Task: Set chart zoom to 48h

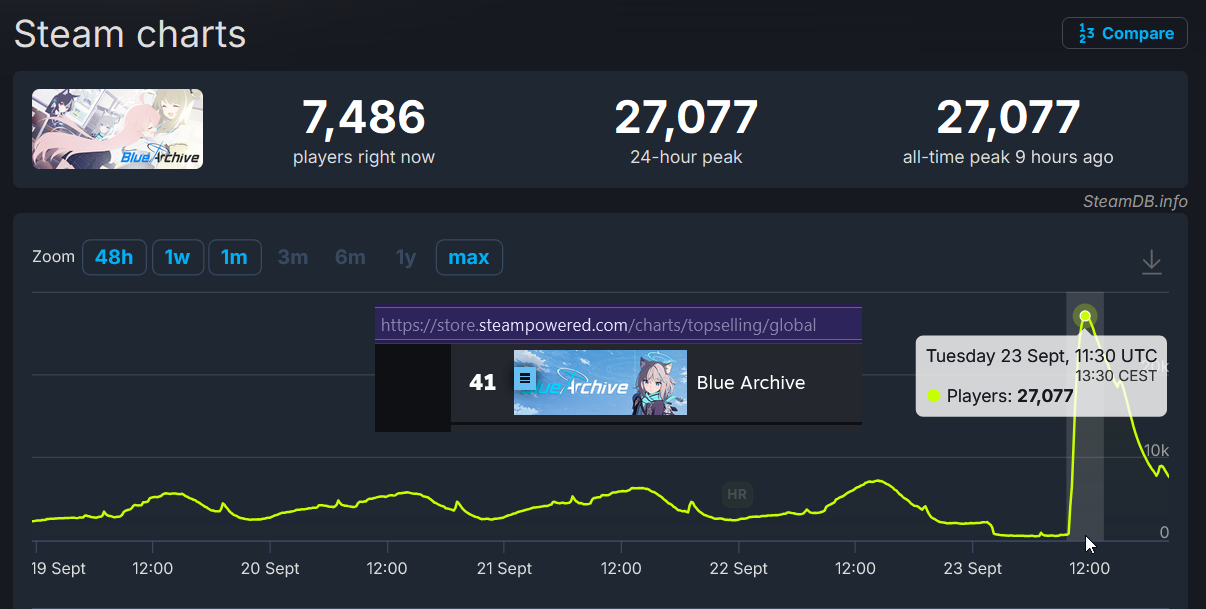Action: 114,257
